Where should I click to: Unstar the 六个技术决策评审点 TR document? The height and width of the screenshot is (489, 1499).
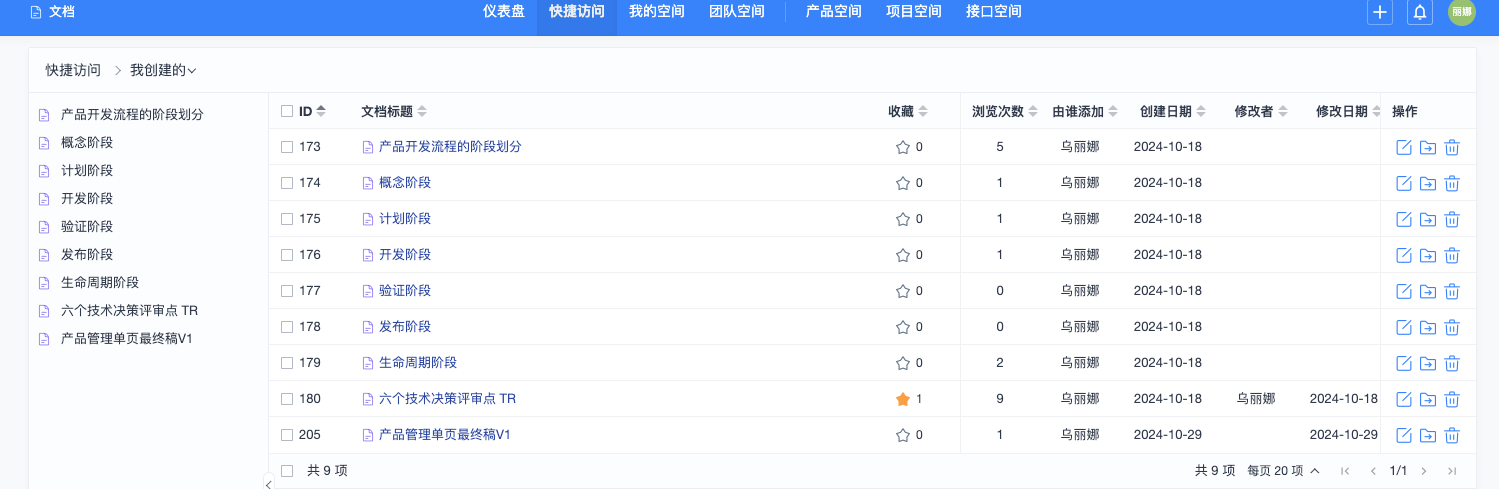(x=903, y=399)
